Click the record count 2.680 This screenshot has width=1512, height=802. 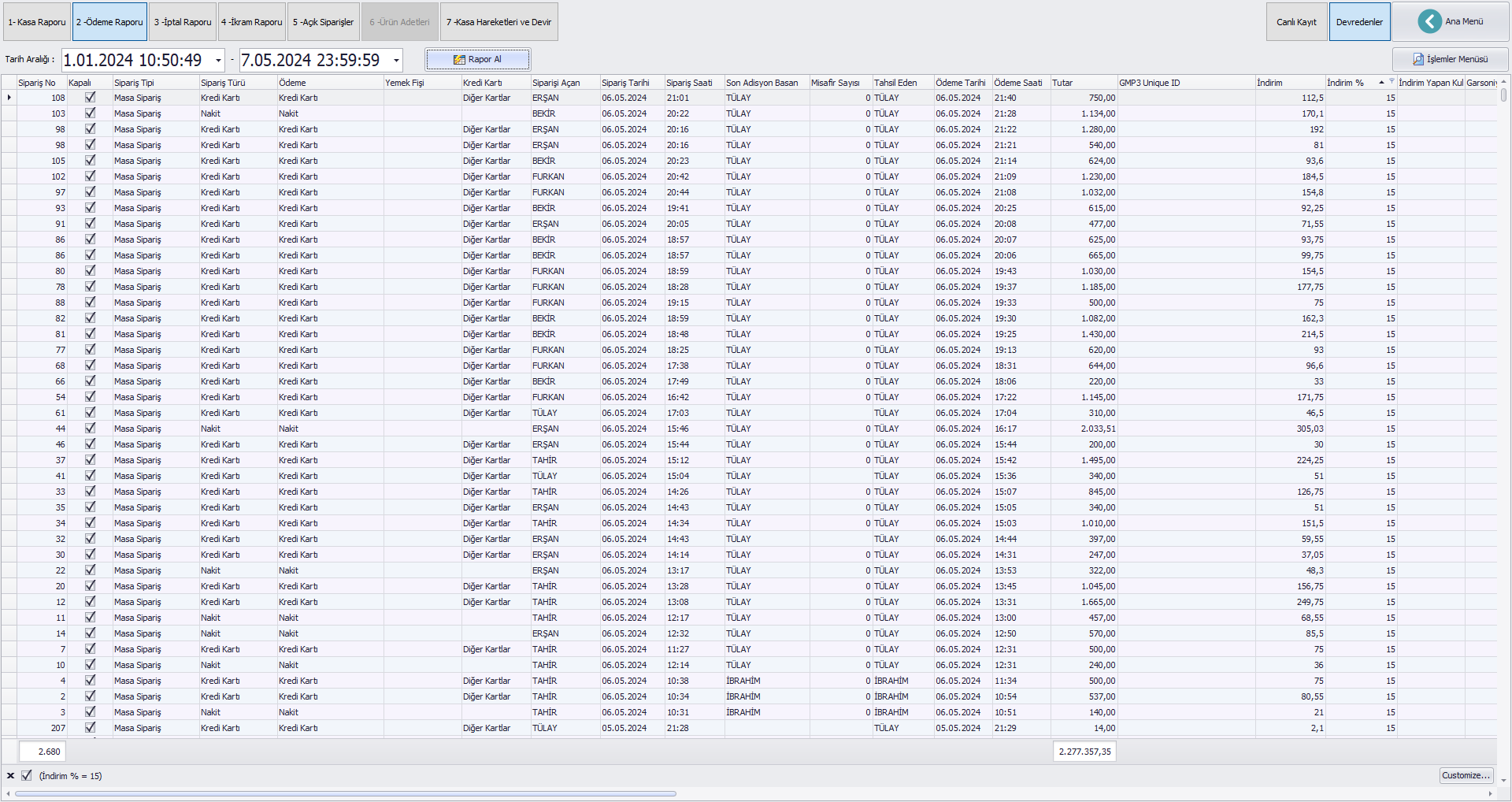(x=43, y=752)
